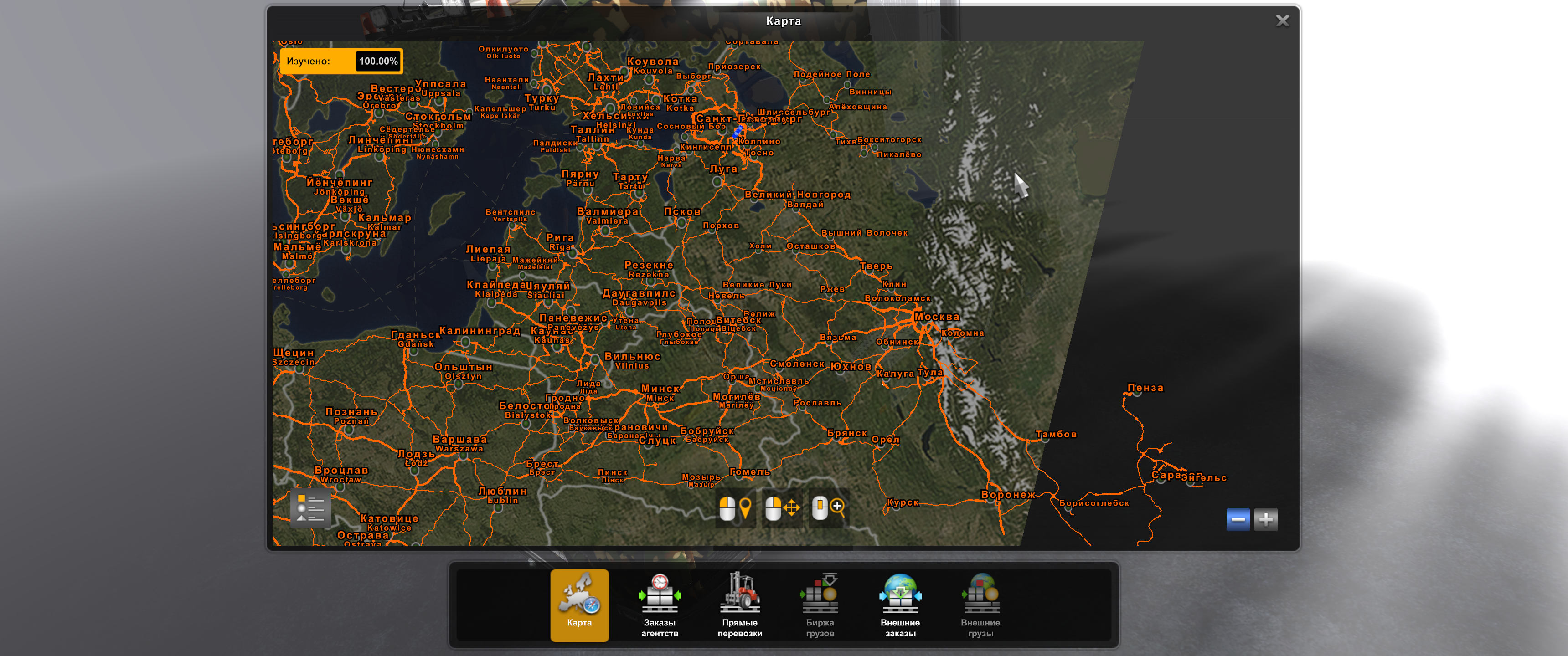Click the Коломна city label
This screenshot has height=656, width=1568.
962,333
